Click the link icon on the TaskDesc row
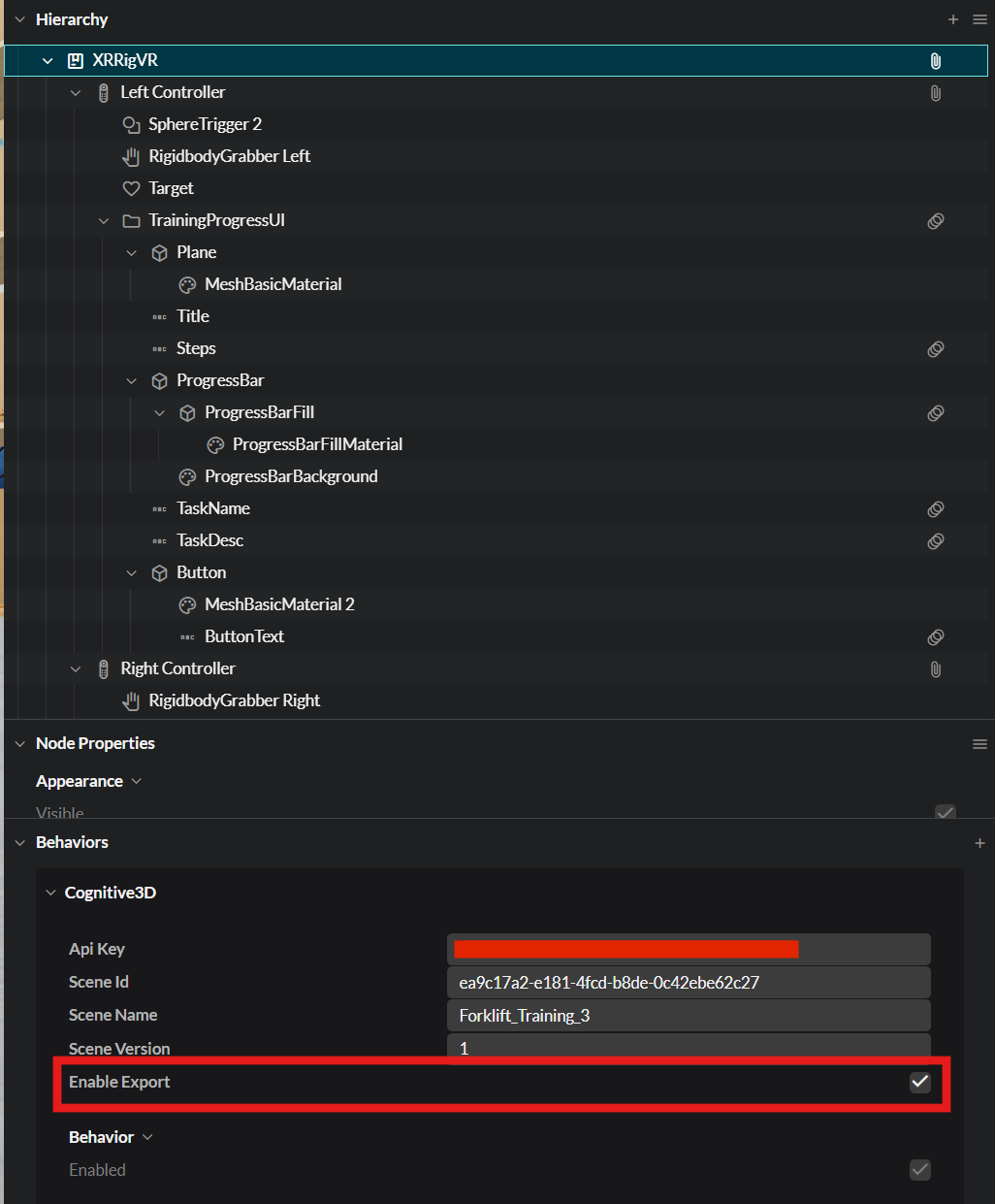The height and width of the screenshot is (1204, 995). coord(935,540)
